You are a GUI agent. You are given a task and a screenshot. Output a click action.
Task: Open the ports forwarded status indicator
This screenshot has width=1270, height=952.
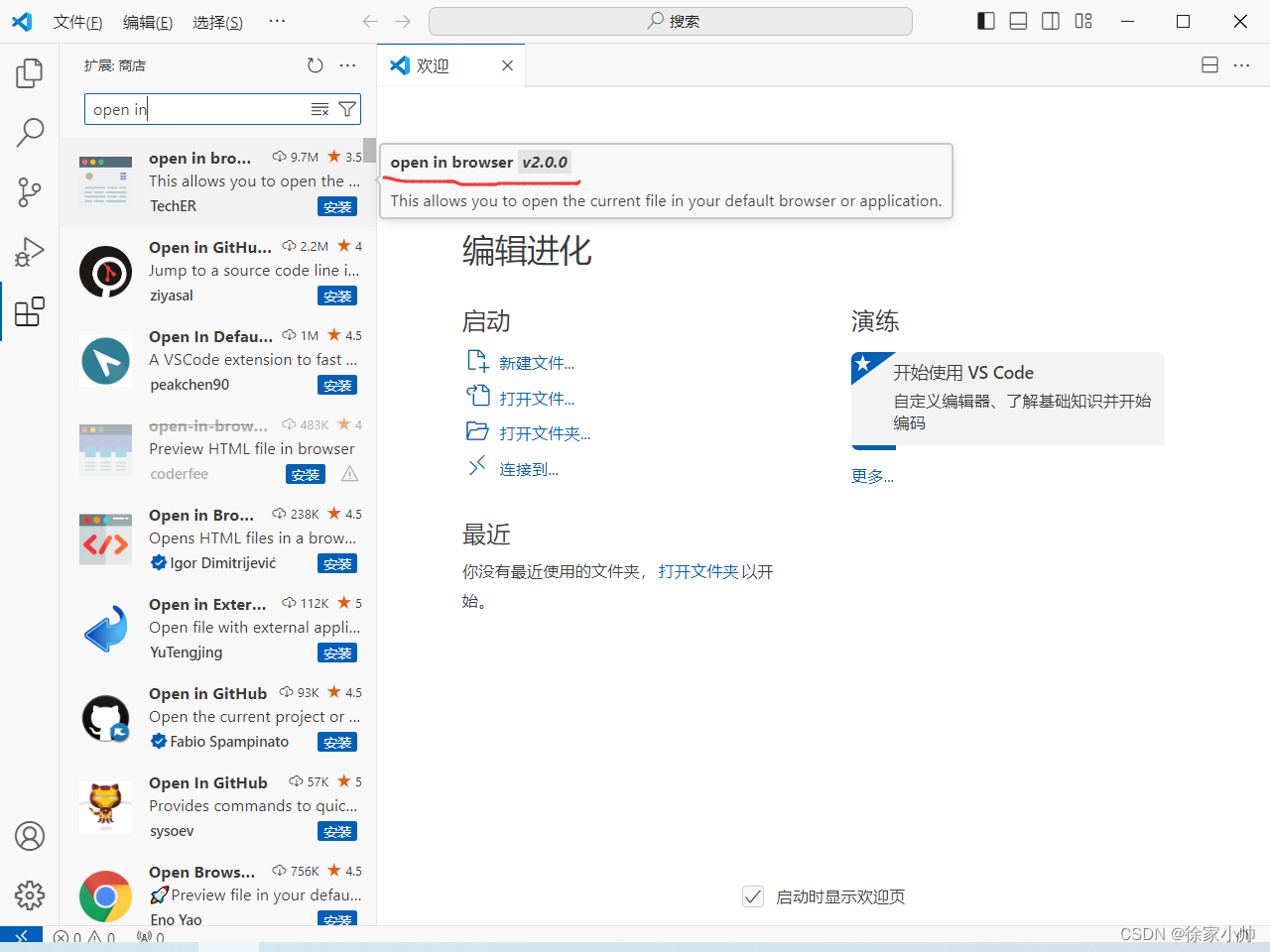(151, 937)
